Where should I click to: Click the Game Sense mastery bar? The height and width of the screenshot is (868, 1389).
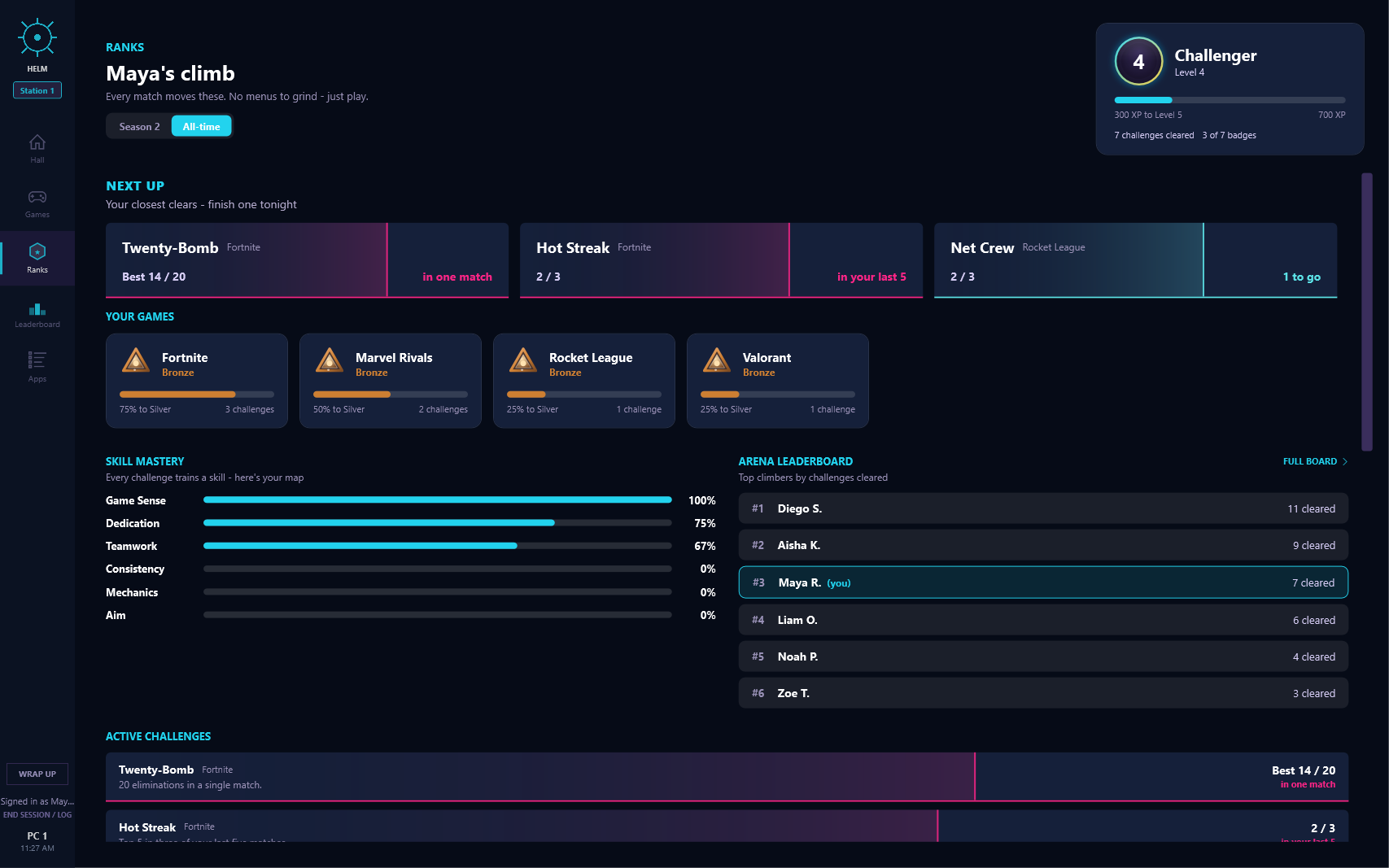438,499
